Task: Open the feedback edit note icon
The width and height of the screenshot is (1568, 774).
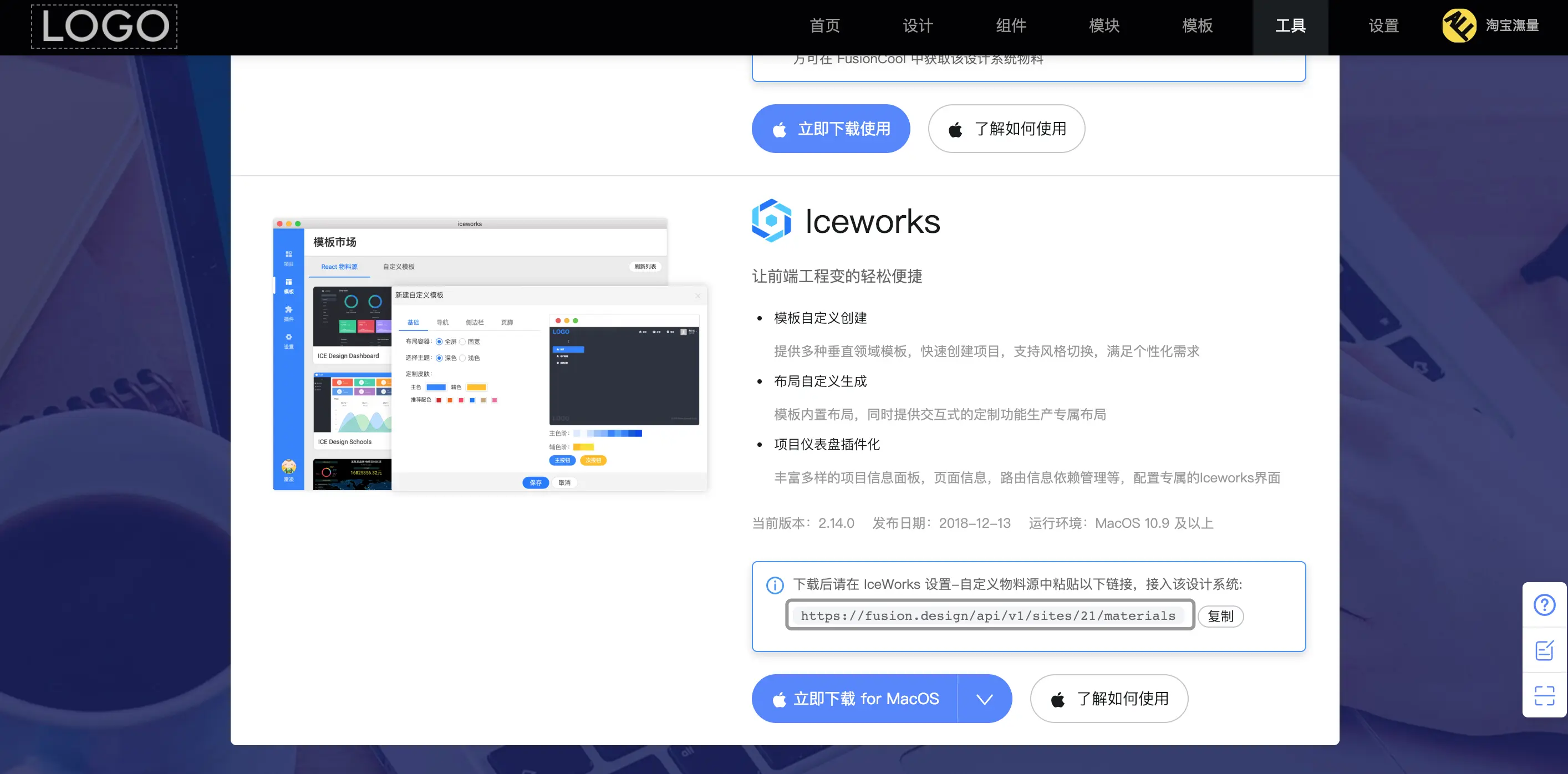Action: [x=1544, y=650]
